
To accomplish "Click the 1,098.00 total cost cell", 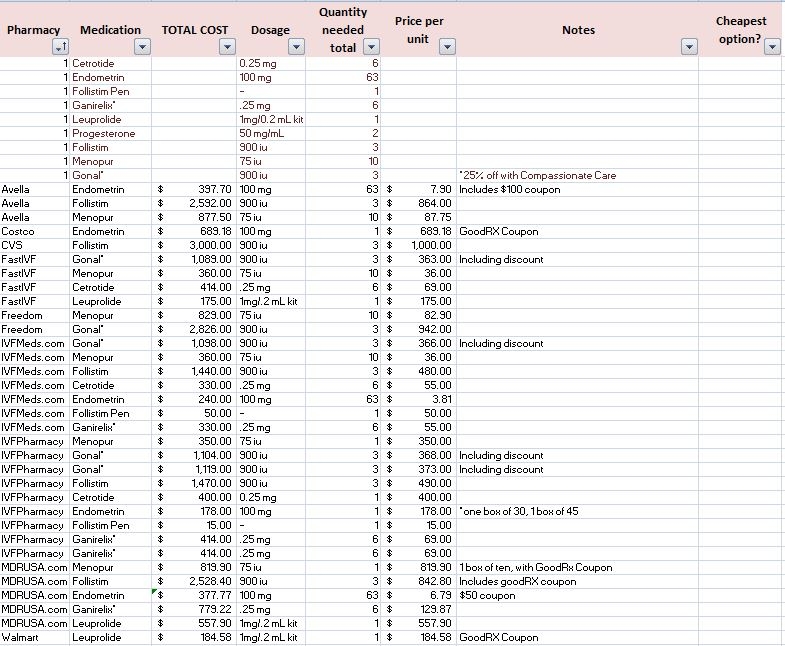I will pyautogui.click(x=194, y=344).
